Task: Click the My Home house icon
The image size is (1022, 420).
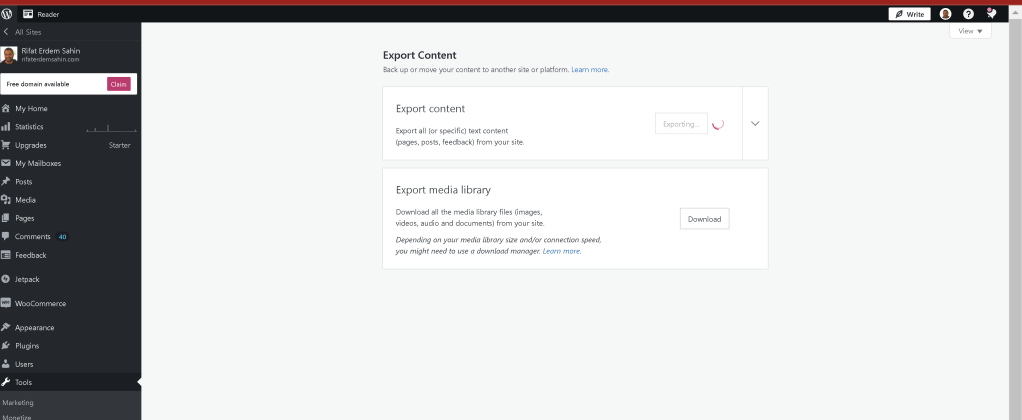Action: 6,108
